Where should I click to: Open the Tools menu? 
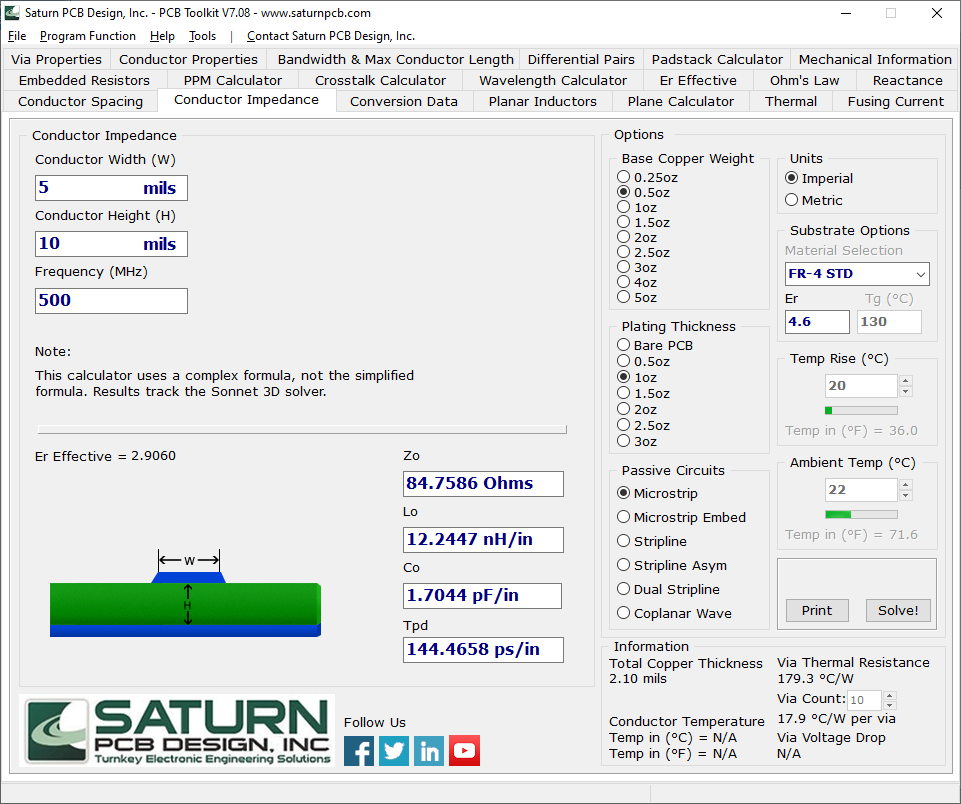coord(202,35)
